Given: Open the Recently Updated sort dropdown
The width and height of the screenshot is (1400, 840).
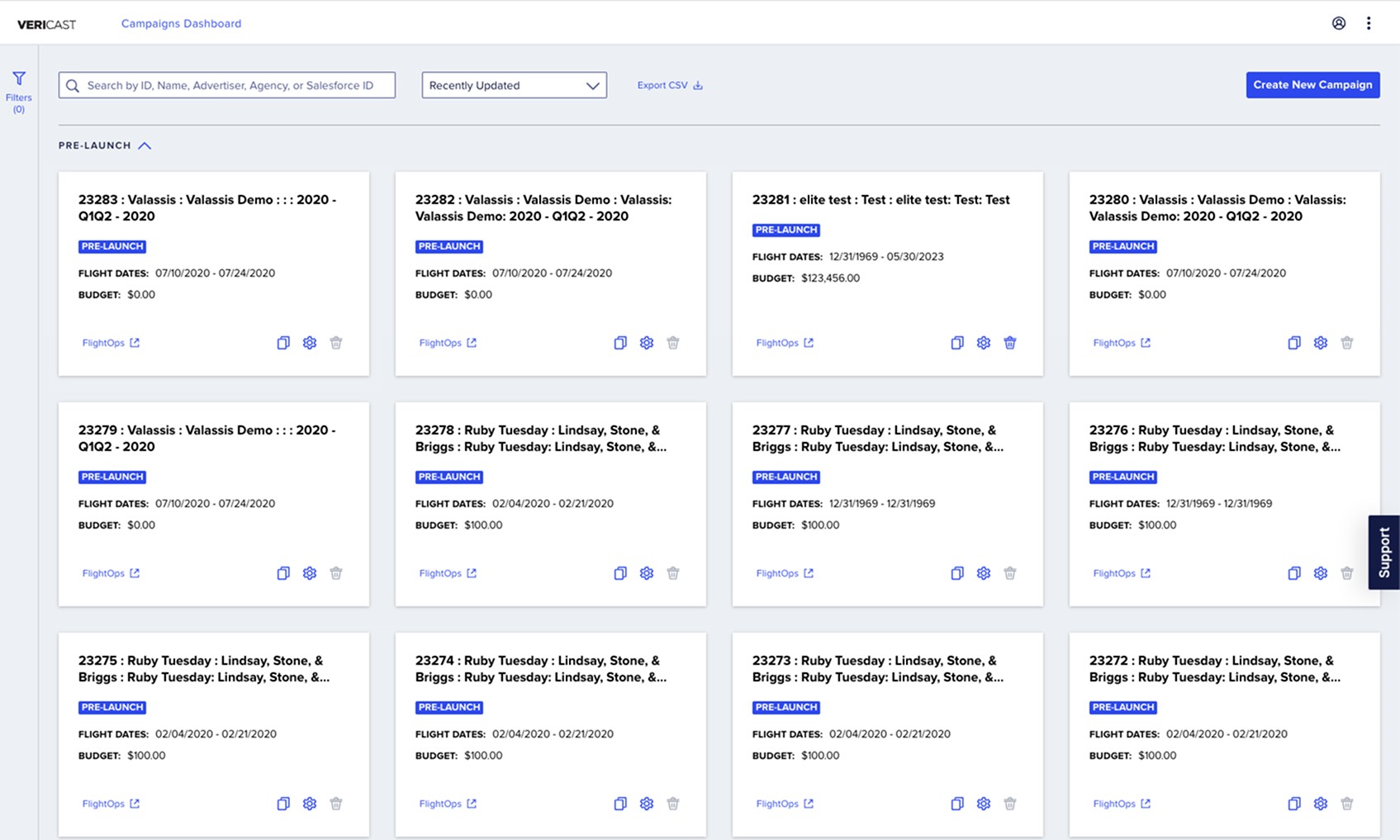Looking at the screenshot, I should tap(515, 85).
